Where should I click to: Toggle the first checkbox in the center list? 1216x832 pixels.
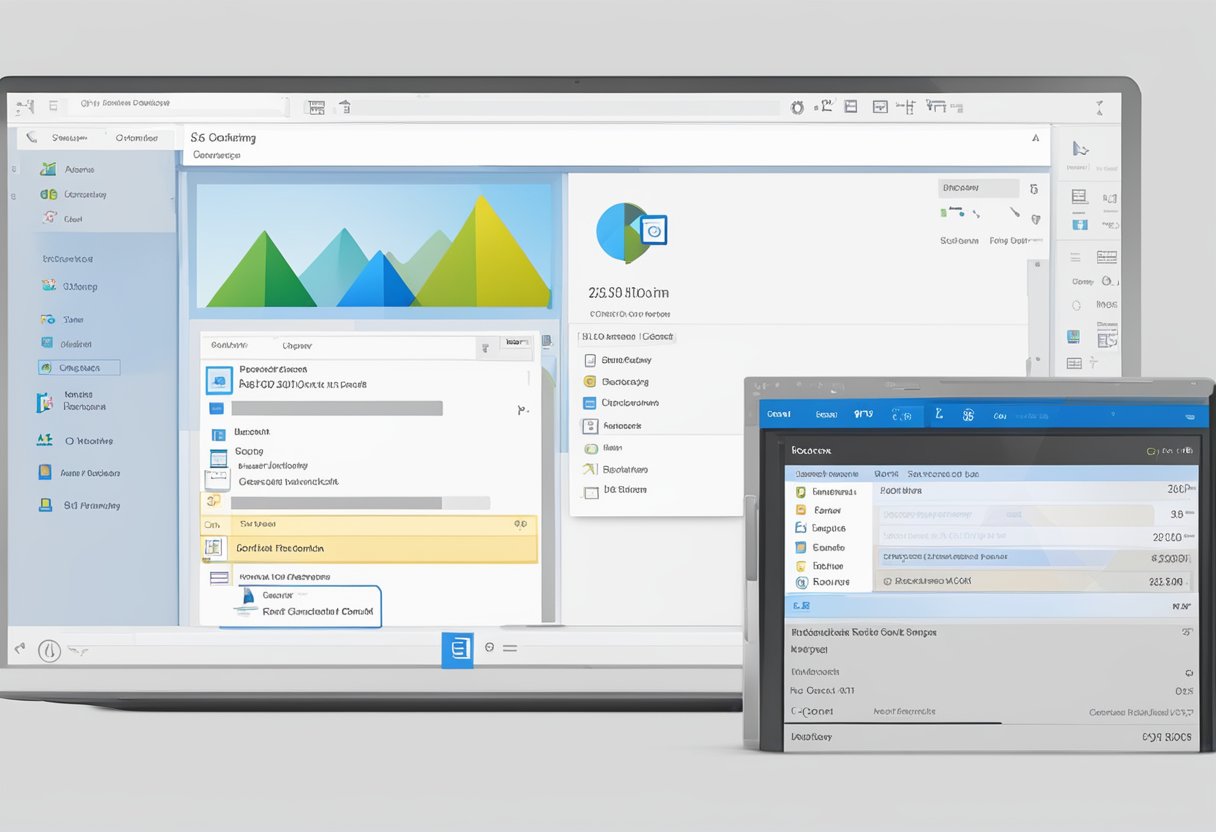coord(590,360)
